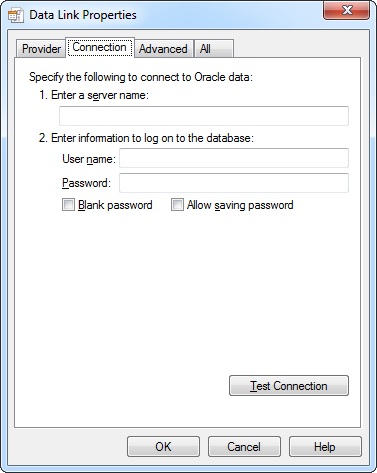The image size is (377, 473).
Task: Enable the Blank password checkbox
Action: point(68,205)
